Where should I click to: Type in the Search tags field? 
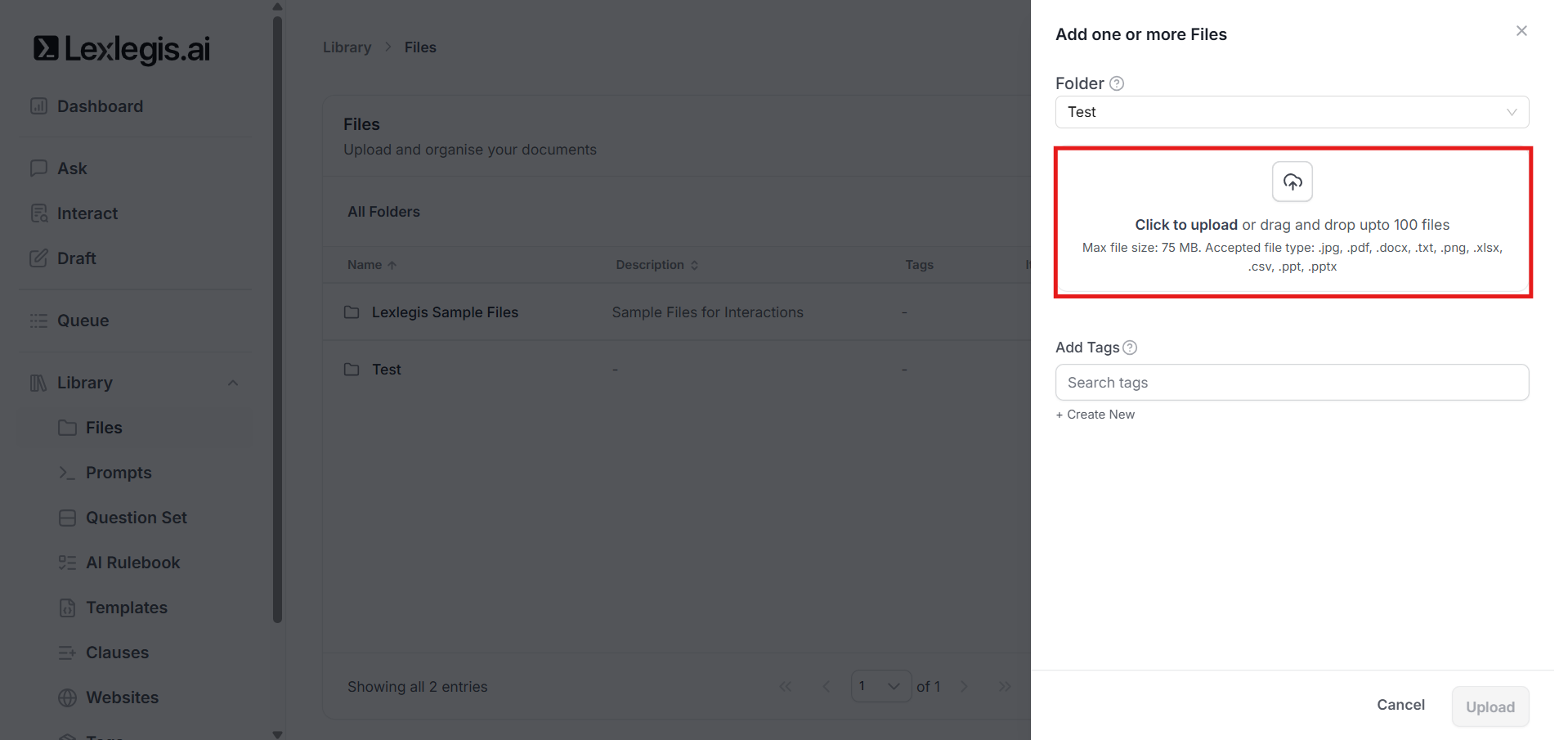pyautogui.click(x=1291, y=383)
